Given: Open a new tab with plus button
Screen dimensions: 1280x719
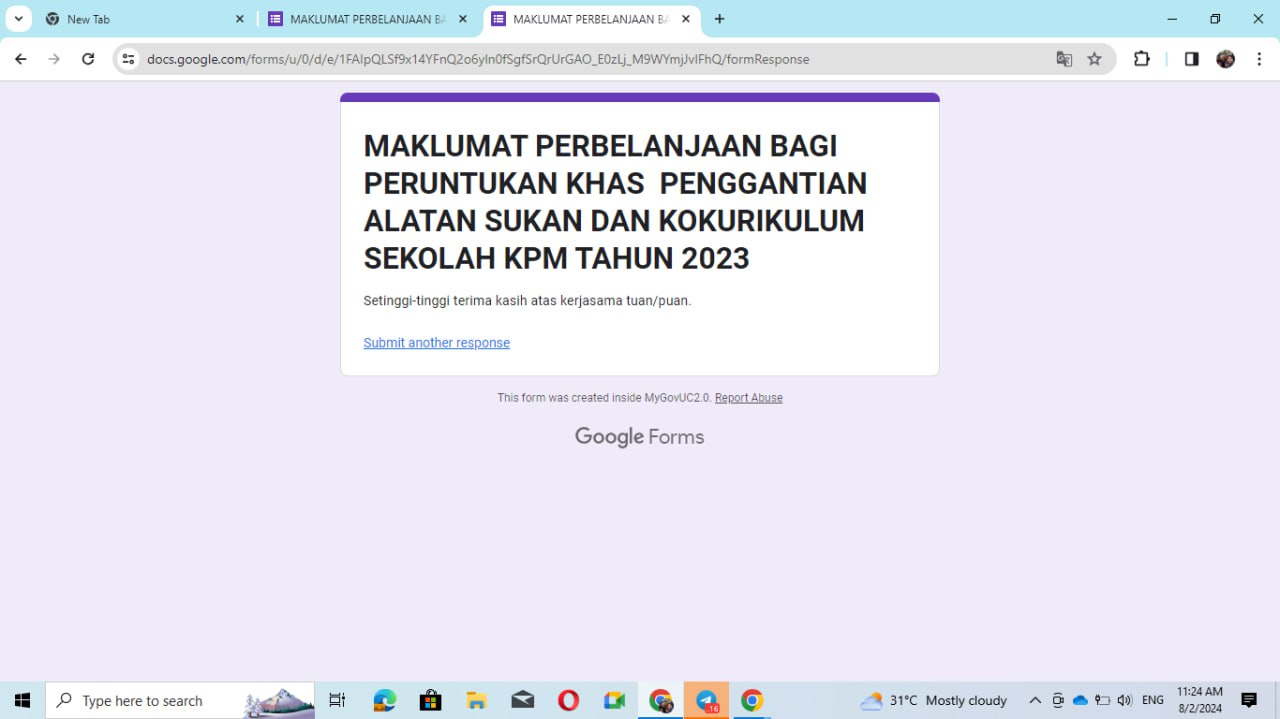Looking at the screenshot, I should pos(719,19).
